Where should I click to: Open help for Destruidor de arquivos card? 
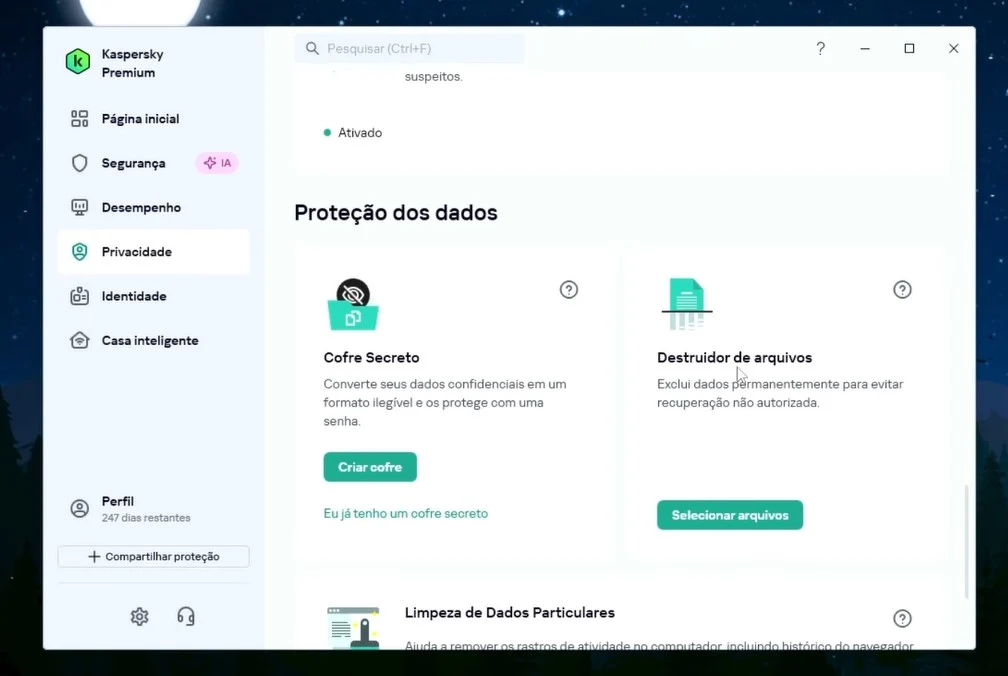(902, 290)
